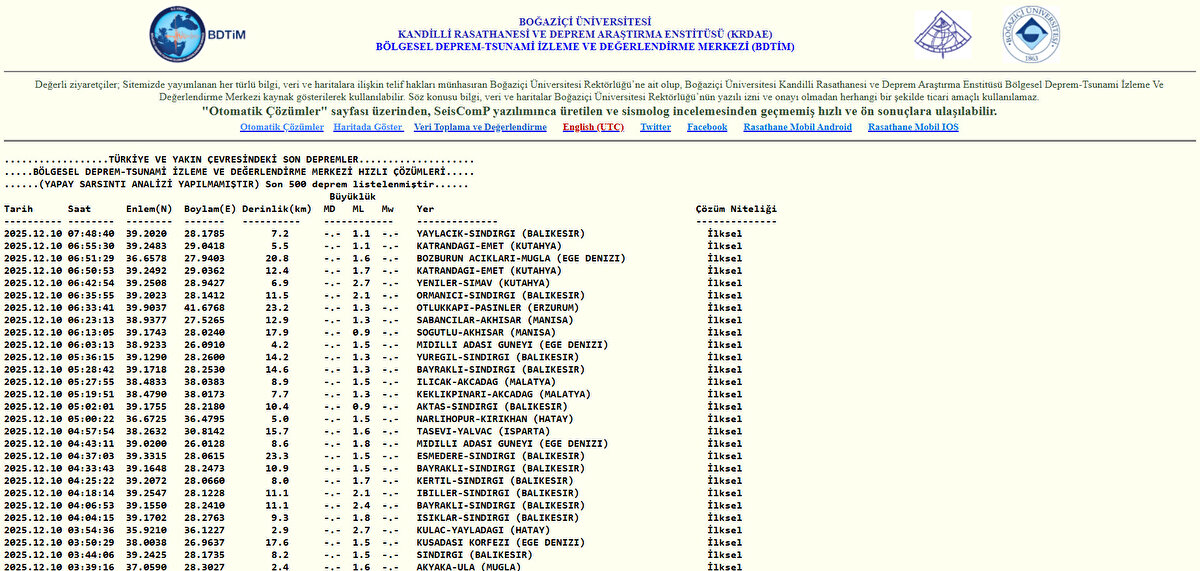Viewport: 1200px width, 571px height.
Task: Go to Veri Toplama ve Değerlendirme
Action: (x=480, y=127)
